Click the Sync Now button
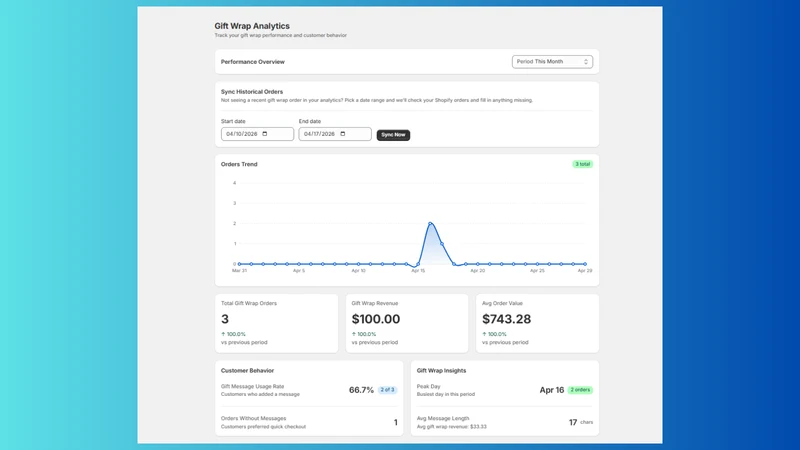The height and width of the screenshot is (450, 800). point(393,135)
